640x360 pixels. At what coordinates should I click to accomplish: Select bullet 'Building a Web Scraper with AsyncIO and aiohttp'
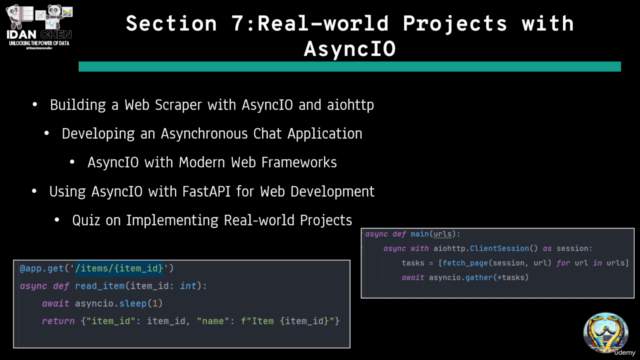[212, 105]
